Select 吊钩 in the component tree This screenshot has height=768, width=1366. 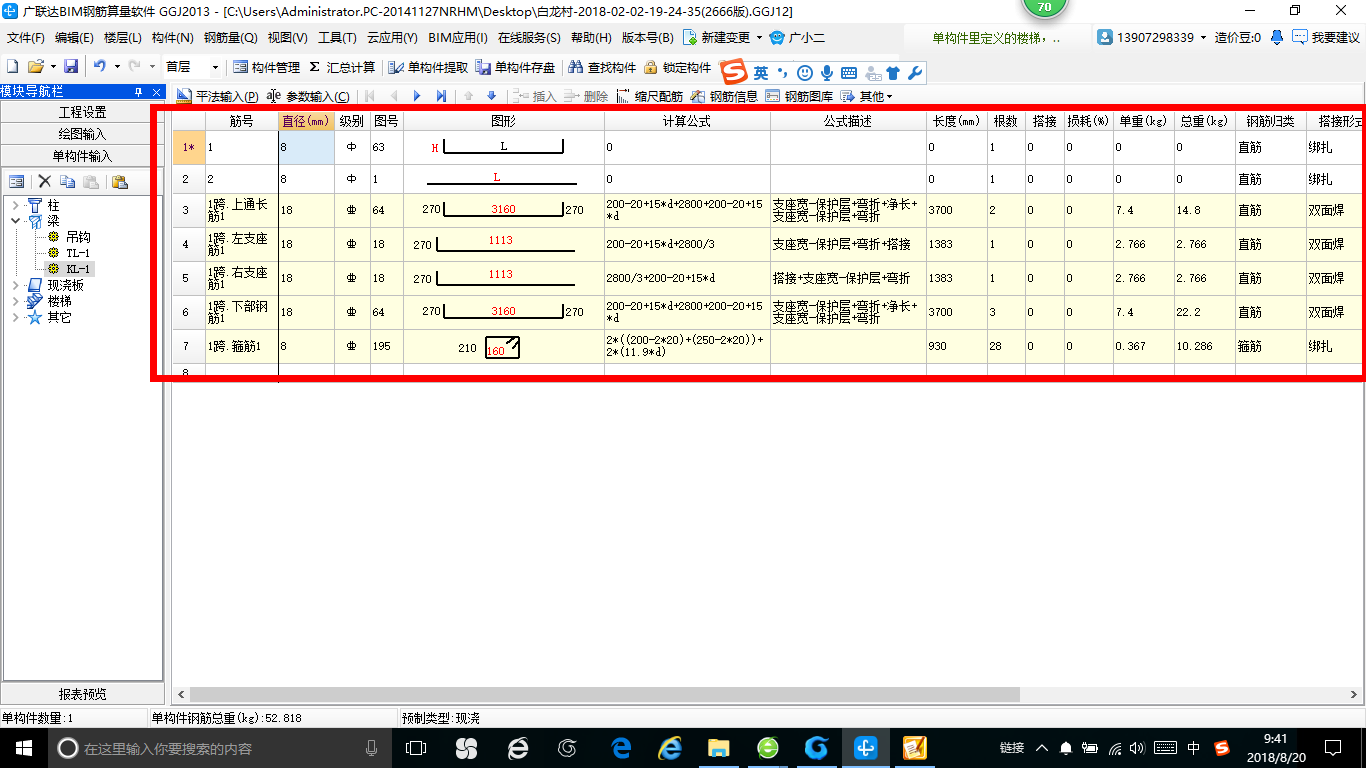pos(78,237)
